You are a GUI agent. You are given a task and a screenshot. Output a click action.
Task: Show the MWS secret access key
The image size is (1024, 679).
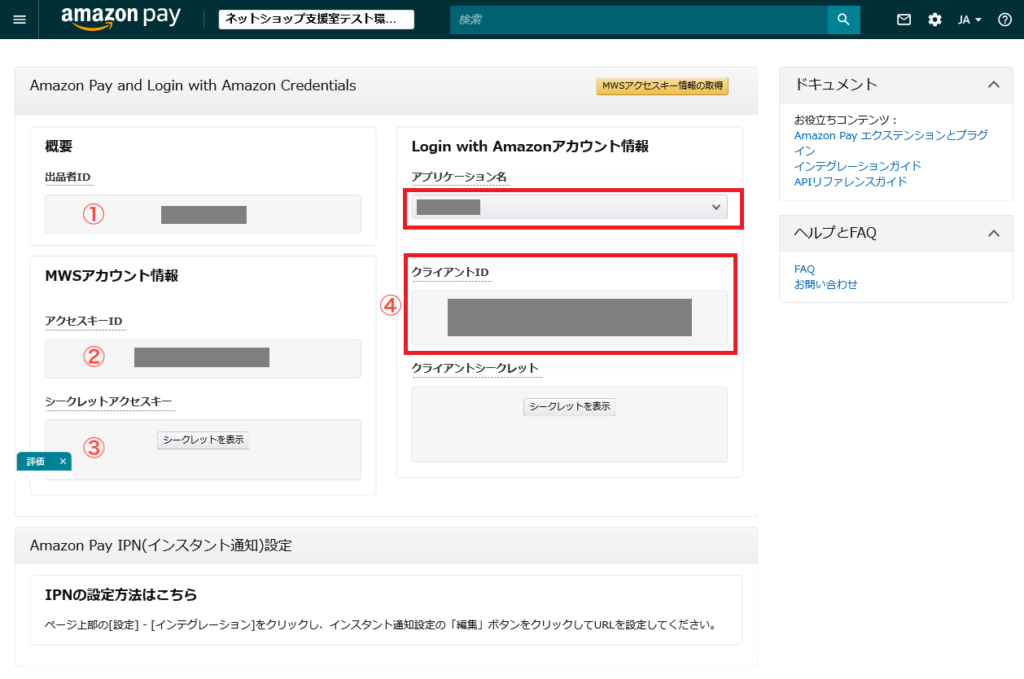tap(203, 440)
